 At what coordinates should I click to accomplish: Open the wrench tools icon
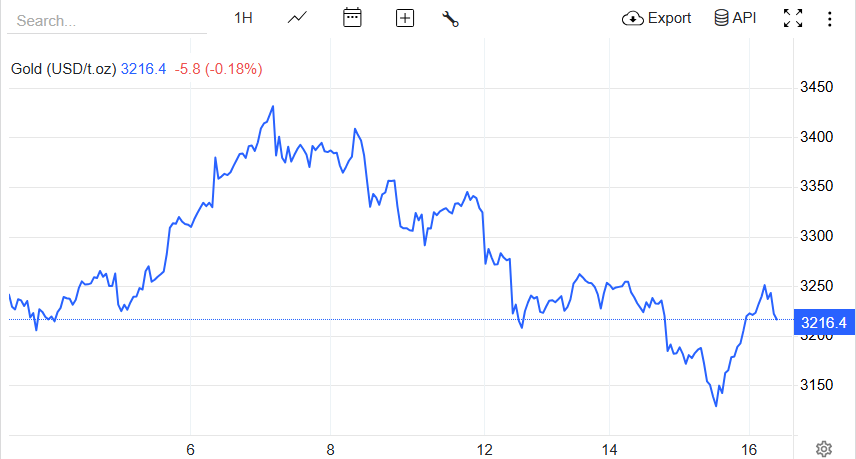point(450,19)
